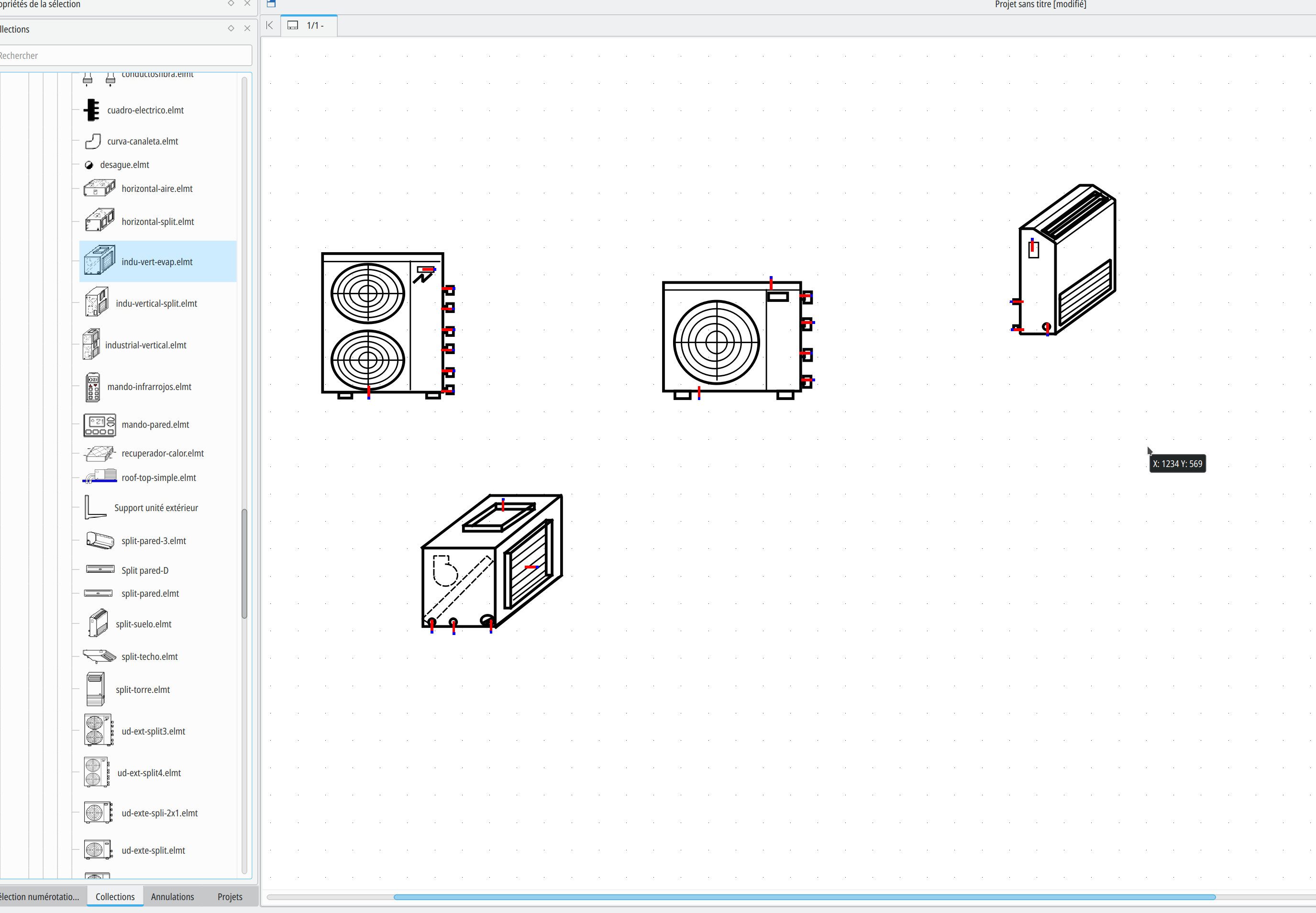The image size is (1316, 913).
Task: Click the diagram horizontal scrollbar
Action: pos(804,897)
